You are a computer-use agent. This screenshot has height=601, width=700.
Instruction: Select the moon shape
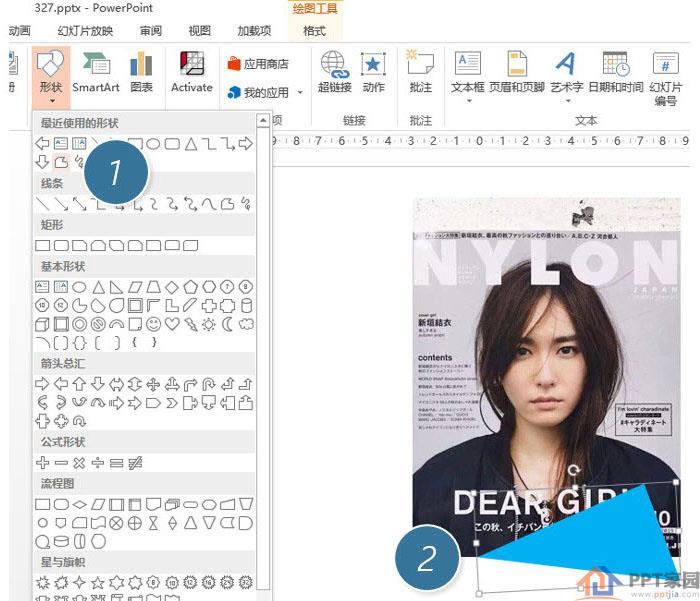click(228, 324)
